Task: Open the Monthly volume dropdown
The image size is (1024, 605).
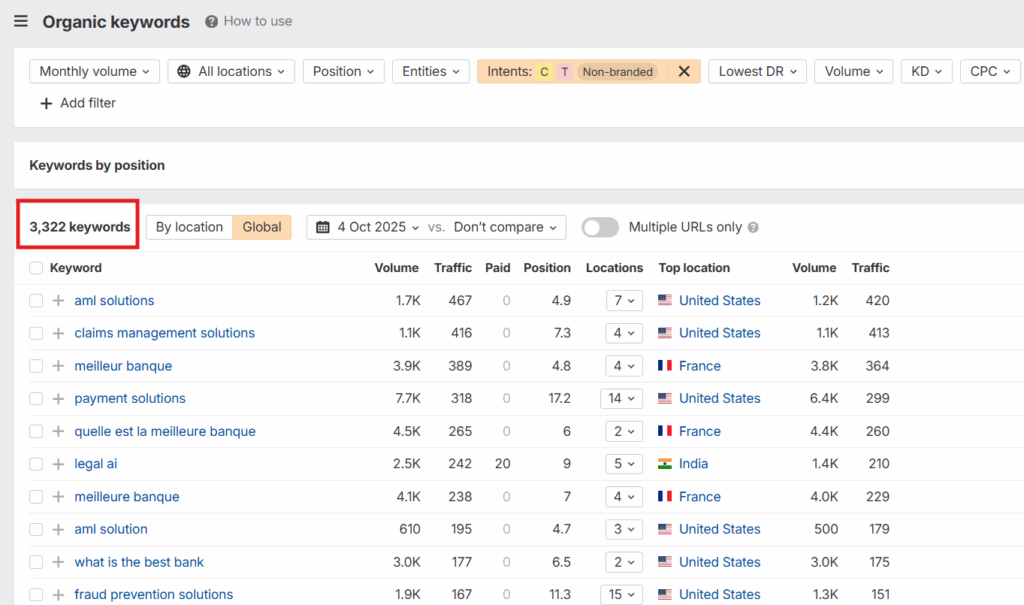Action: pos(94,71)
